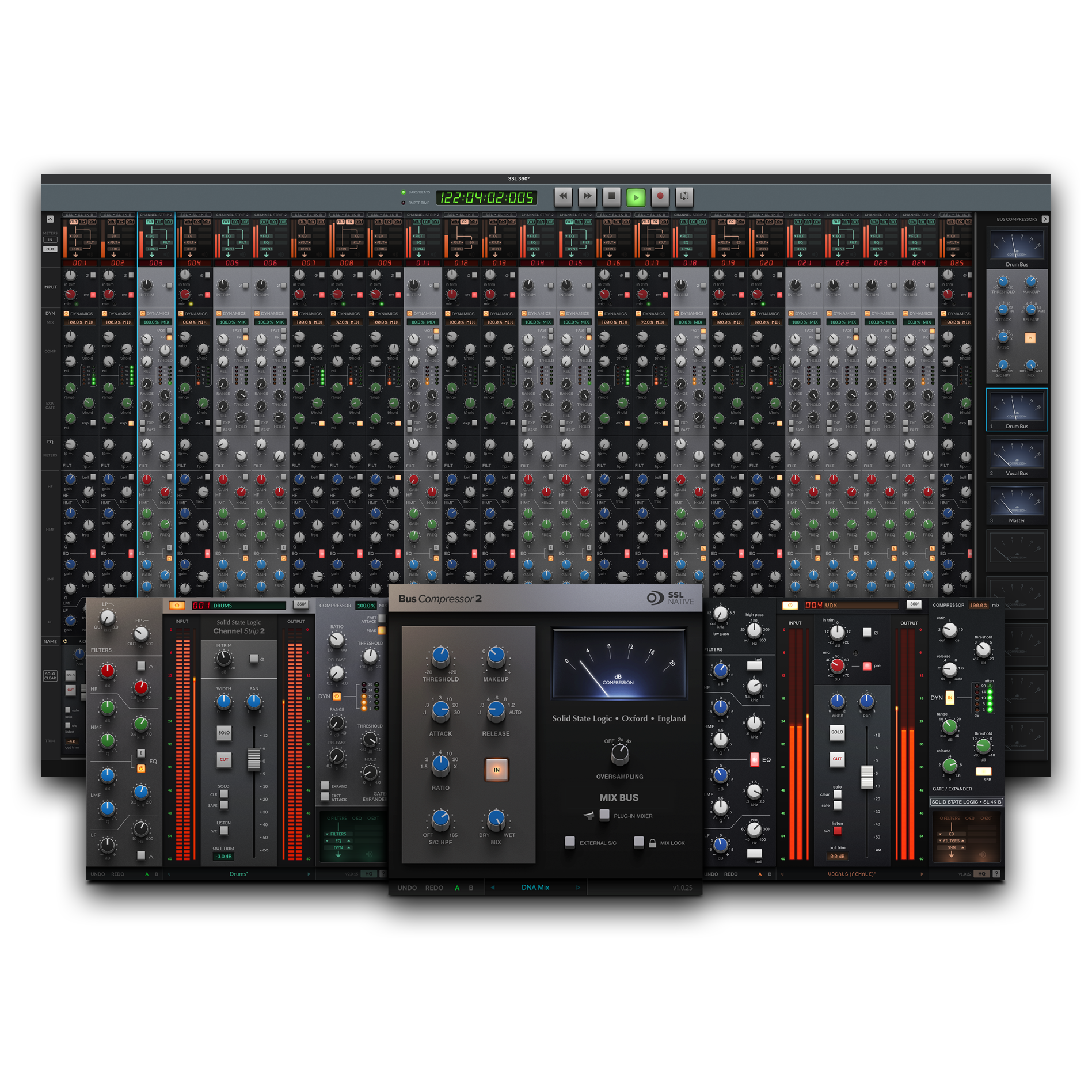Screen dimensions: 1092x1092
Task: Click REDO in Bus Compressor 2
Action: tap(434, 888)
